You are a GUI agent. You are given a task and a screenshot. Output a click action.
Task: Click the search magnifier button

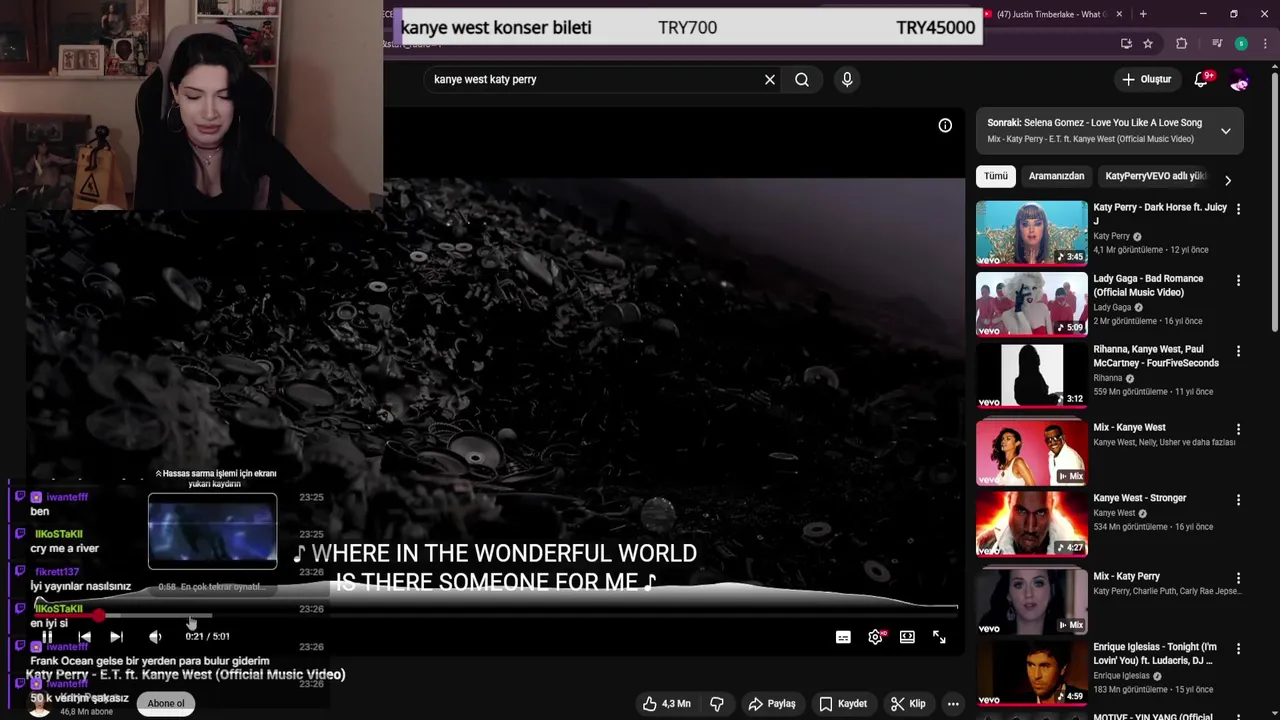click(802, 79)
